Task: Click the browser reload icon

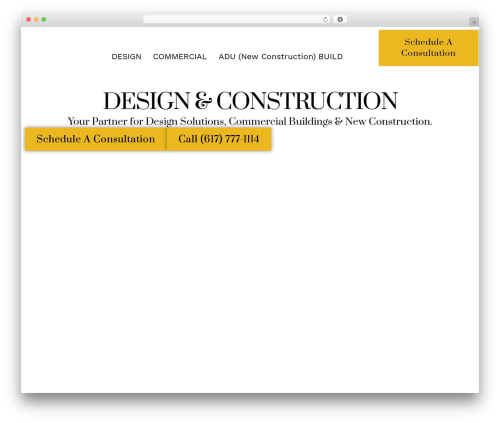Action: (x=325, y=19)
